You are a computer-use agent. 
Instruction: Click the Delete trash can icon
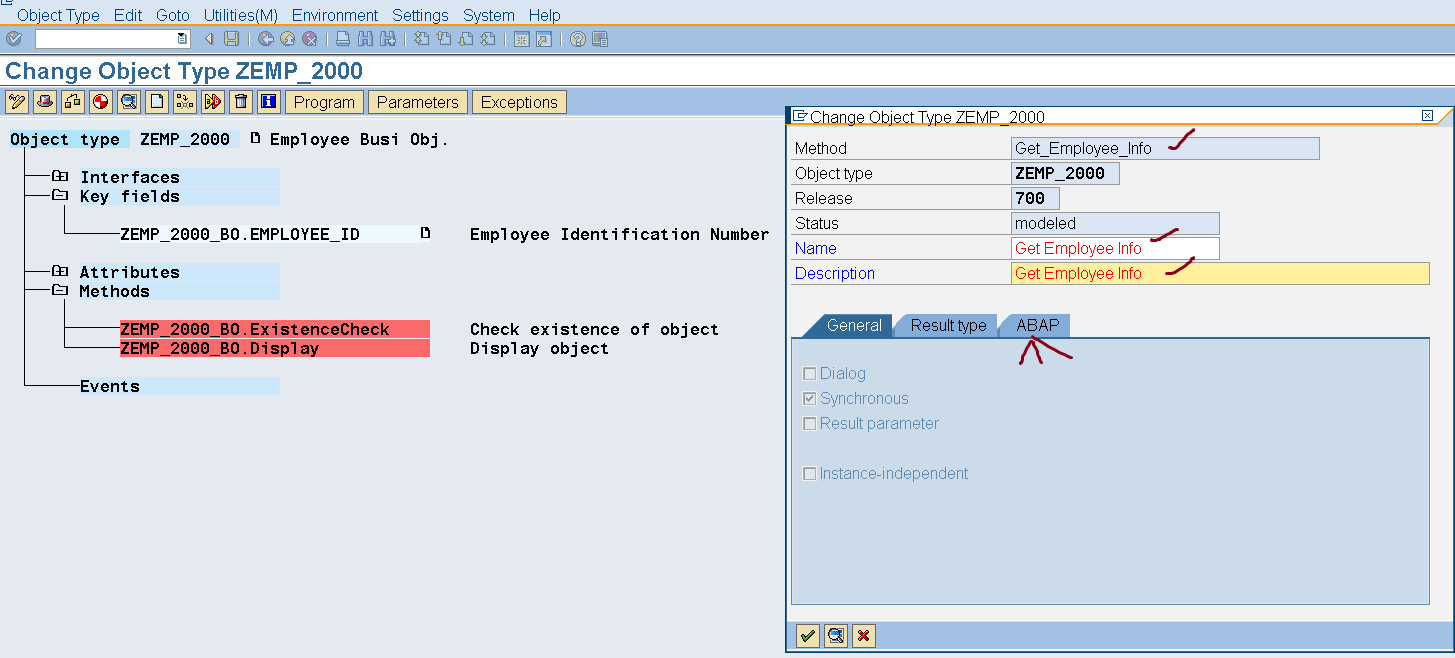coord(240,102)
